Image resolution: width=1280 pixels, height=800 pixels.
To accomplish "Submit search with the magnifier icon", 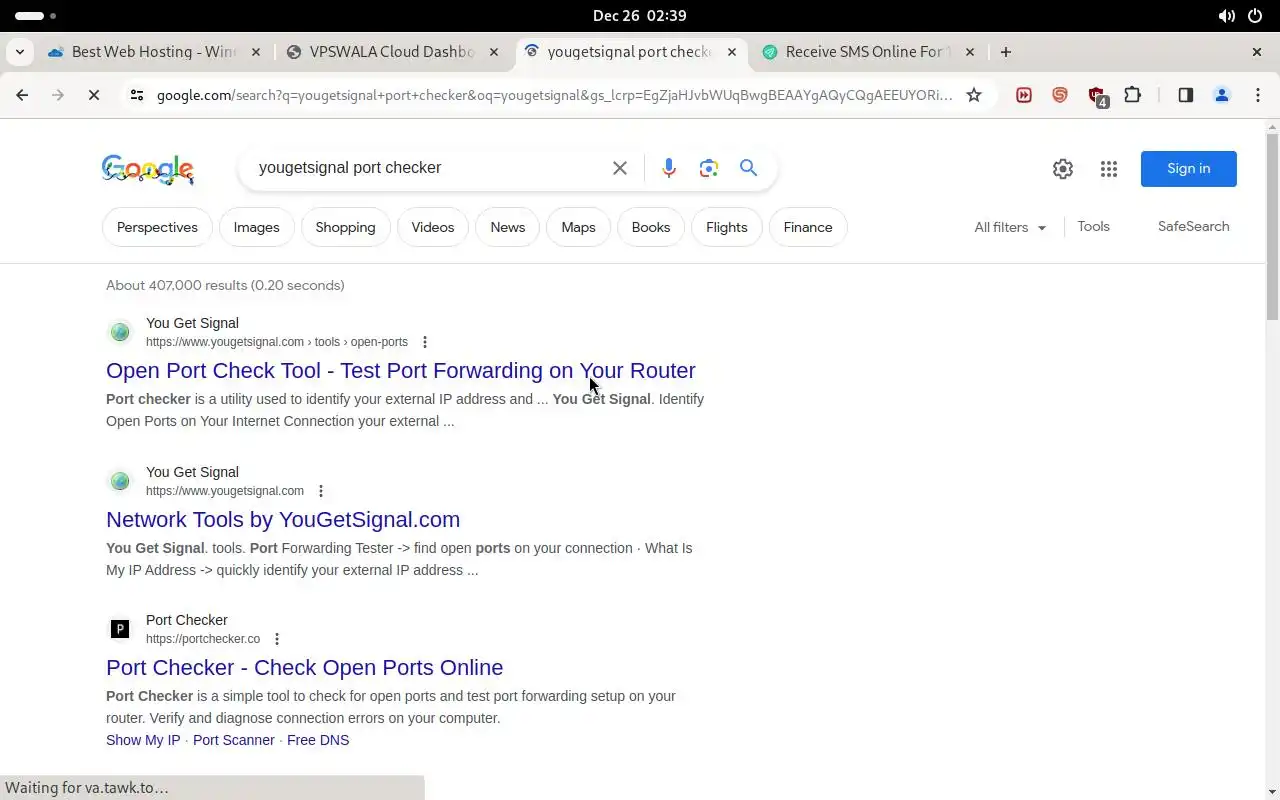I will (748, 168).
